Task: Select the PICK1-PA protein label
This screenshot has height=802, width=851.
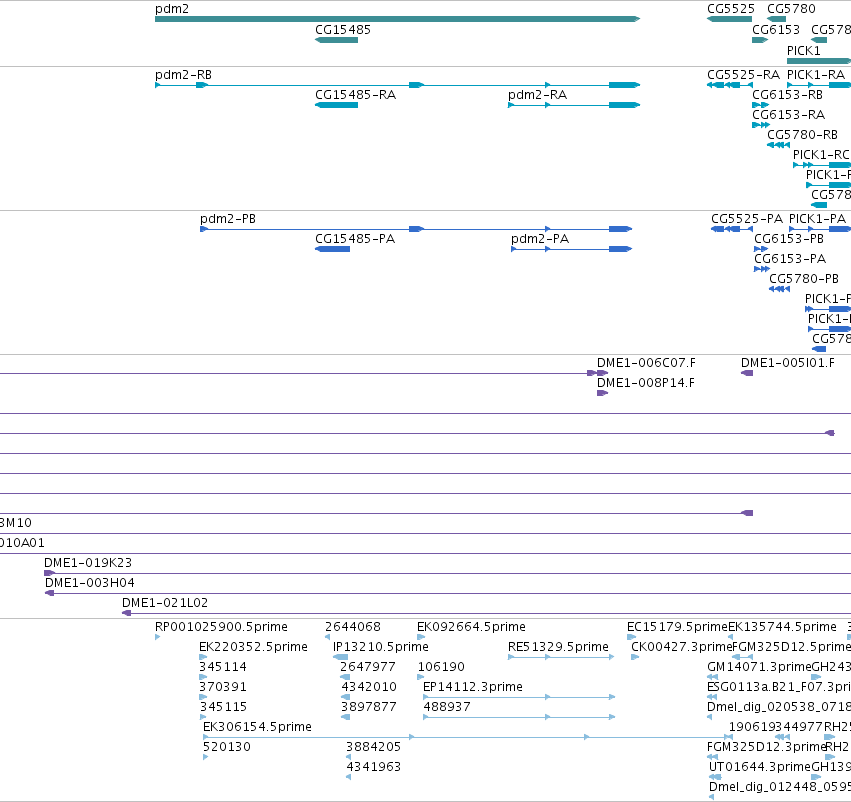Action: (817, 219)
